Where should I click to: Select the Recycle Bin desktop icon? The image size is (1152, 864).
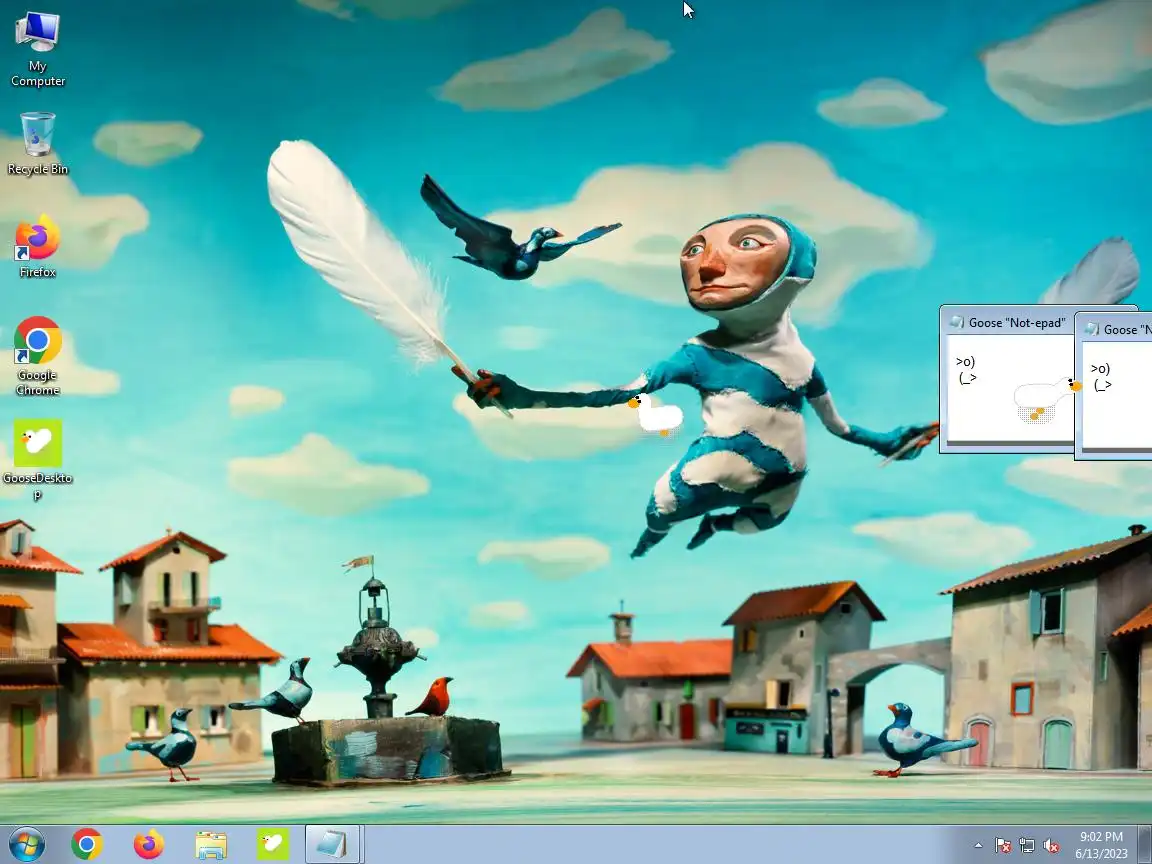pos(37,143)
